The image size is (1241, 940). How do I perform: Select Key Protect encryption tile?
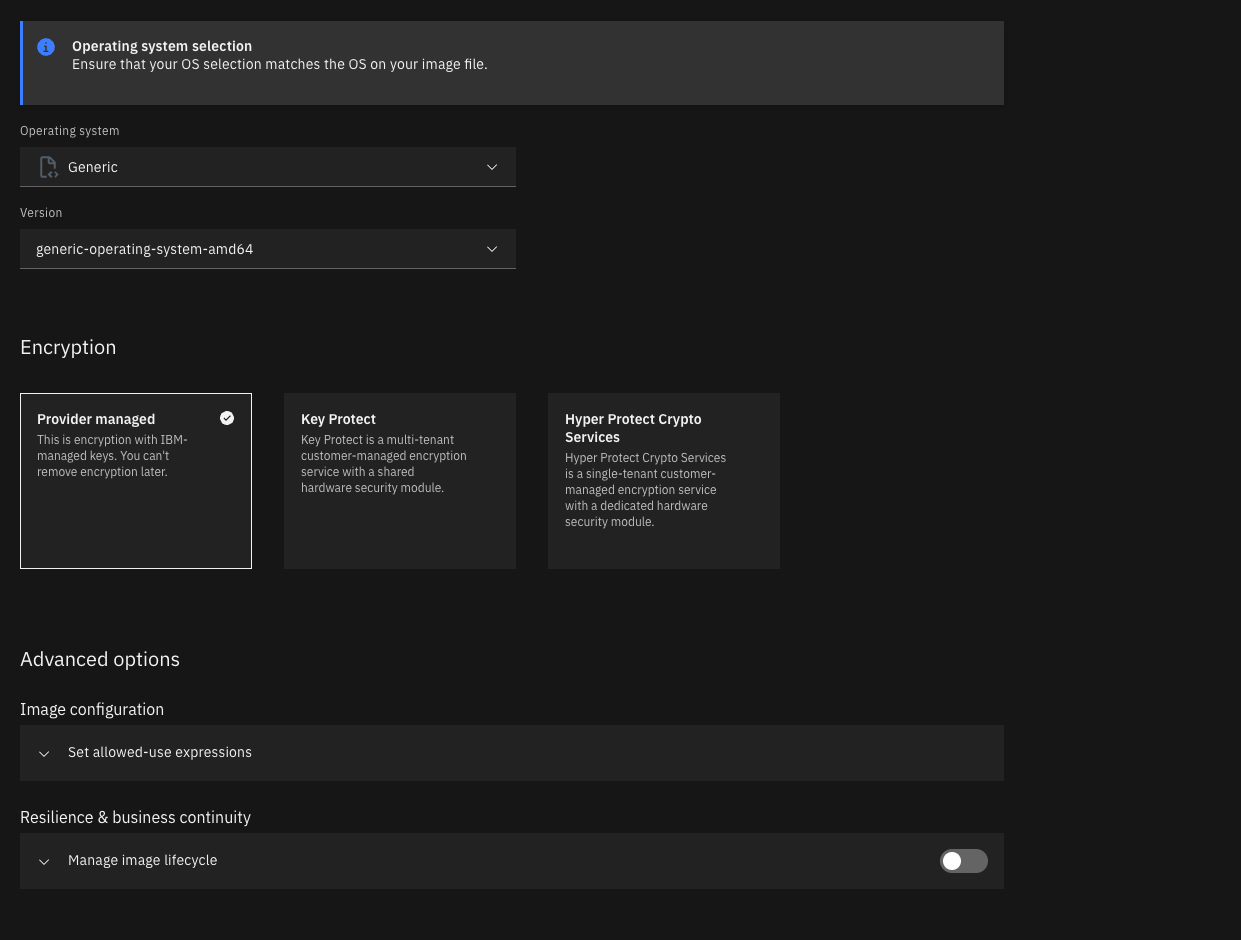[x=399, y=481]
